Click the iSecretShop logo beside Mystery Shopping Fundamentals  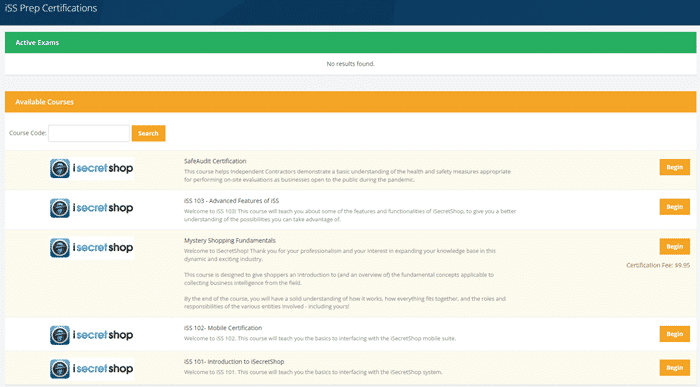tap(92, 248)
